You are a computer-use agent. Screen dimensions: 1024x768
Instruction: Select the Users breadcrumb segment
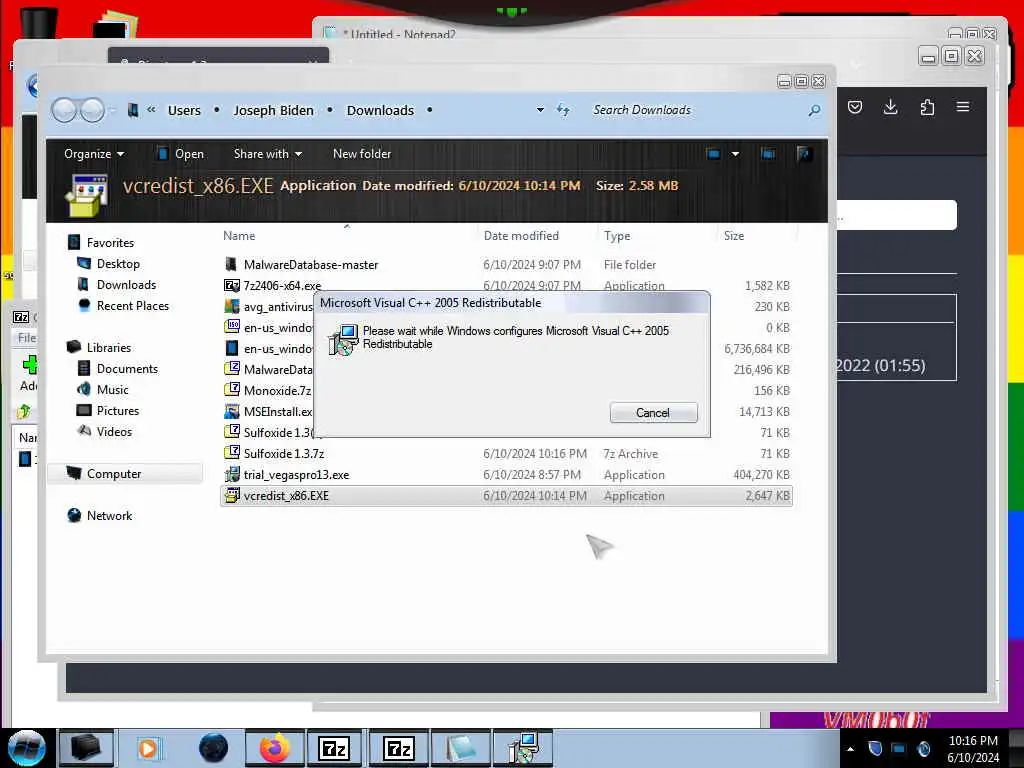tap(184, 110)
